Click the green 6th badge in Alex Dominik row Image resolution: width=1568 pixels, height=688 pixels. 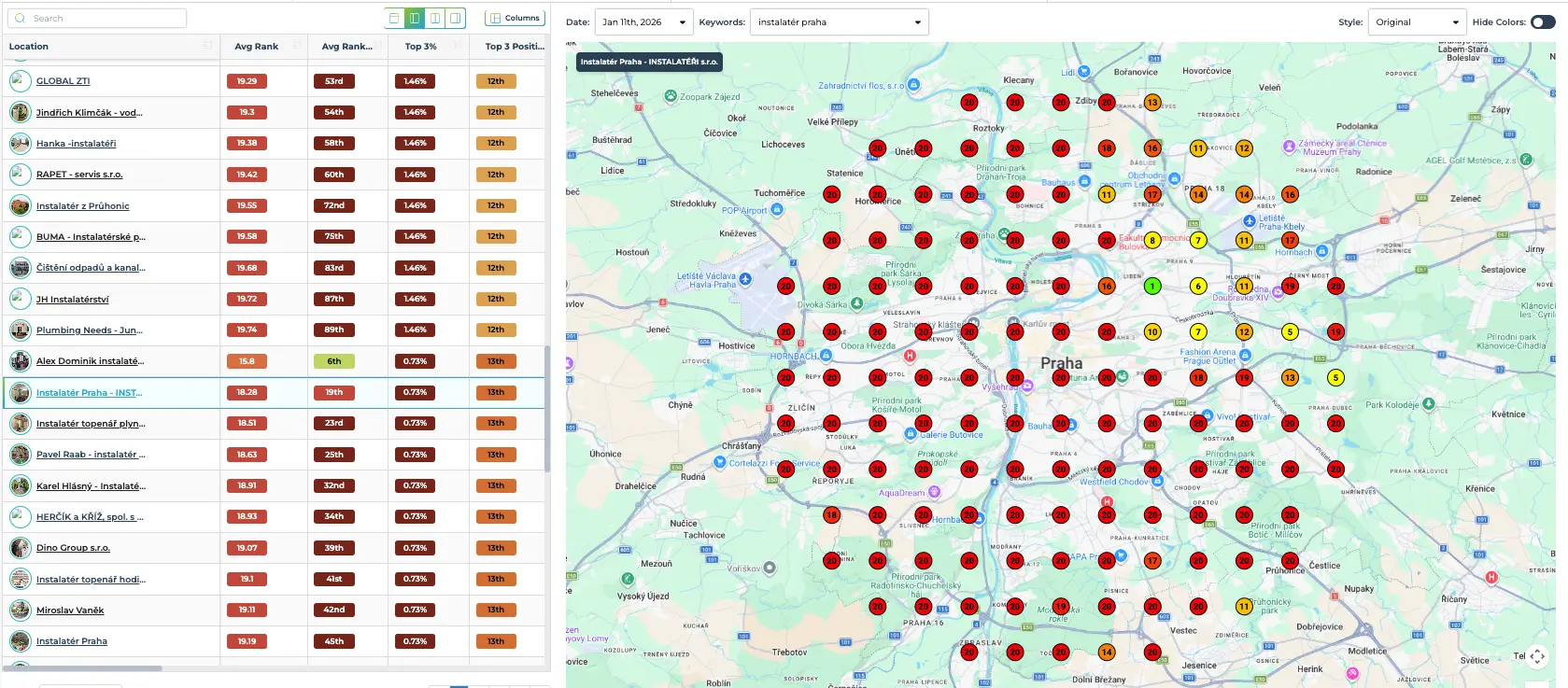coord(334,361)
